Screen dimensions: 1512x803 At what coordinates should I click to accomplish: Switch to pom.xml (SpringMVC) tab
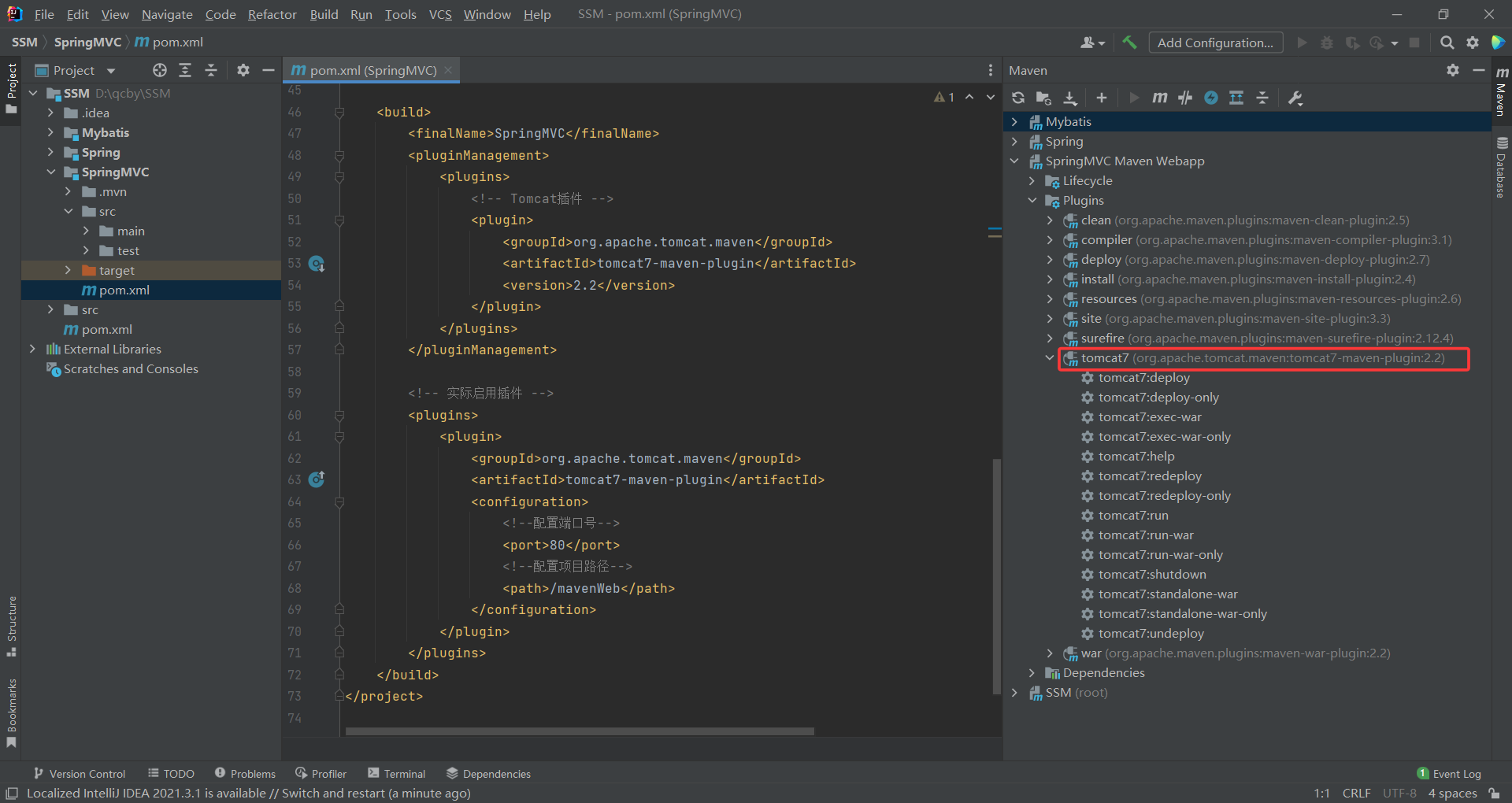coord(372,70)
